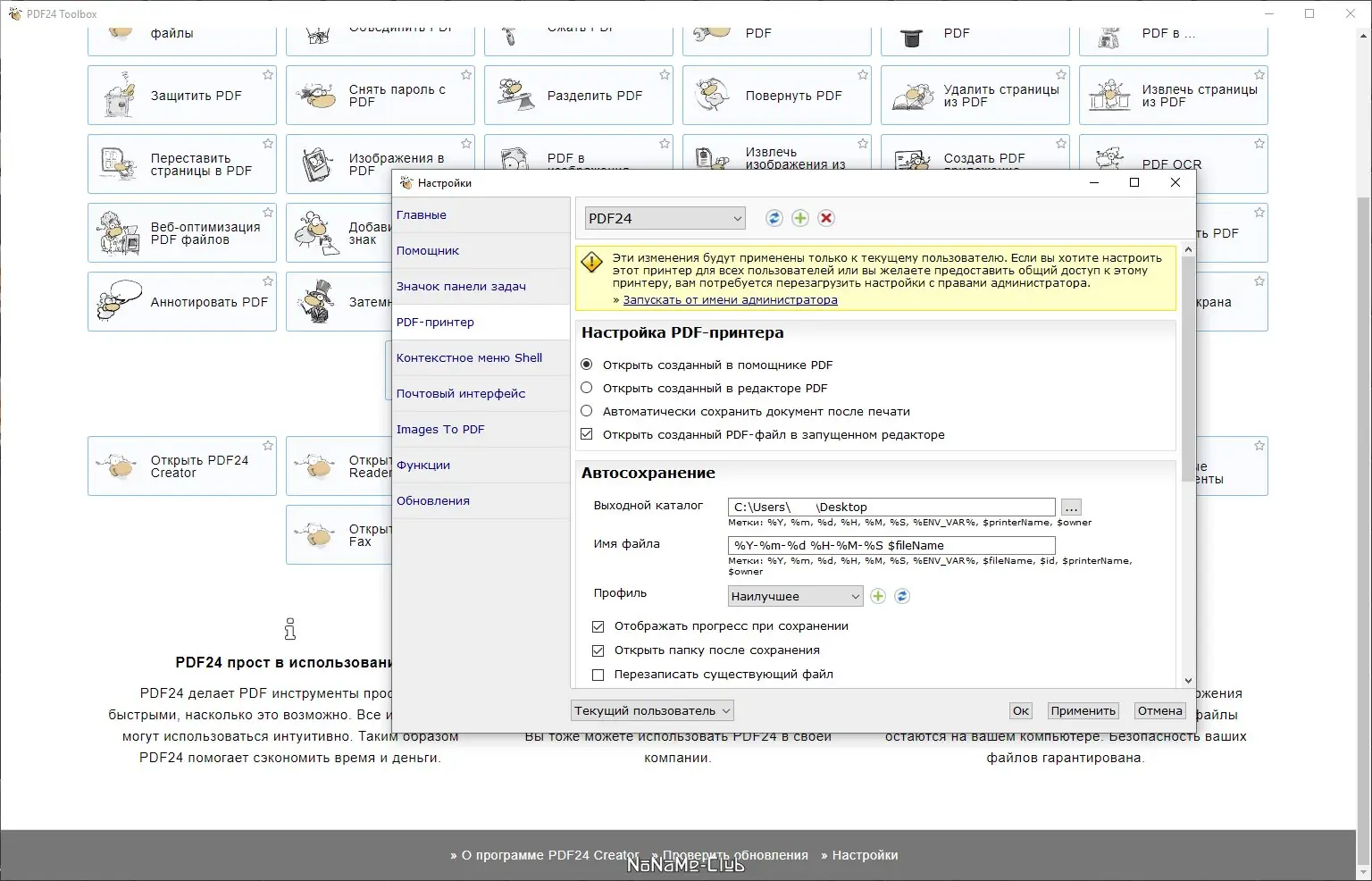The image size is (1372, 881).
Task: Refresh profiles icon next to Наилучшее
Action: click(x=902, y=596)
